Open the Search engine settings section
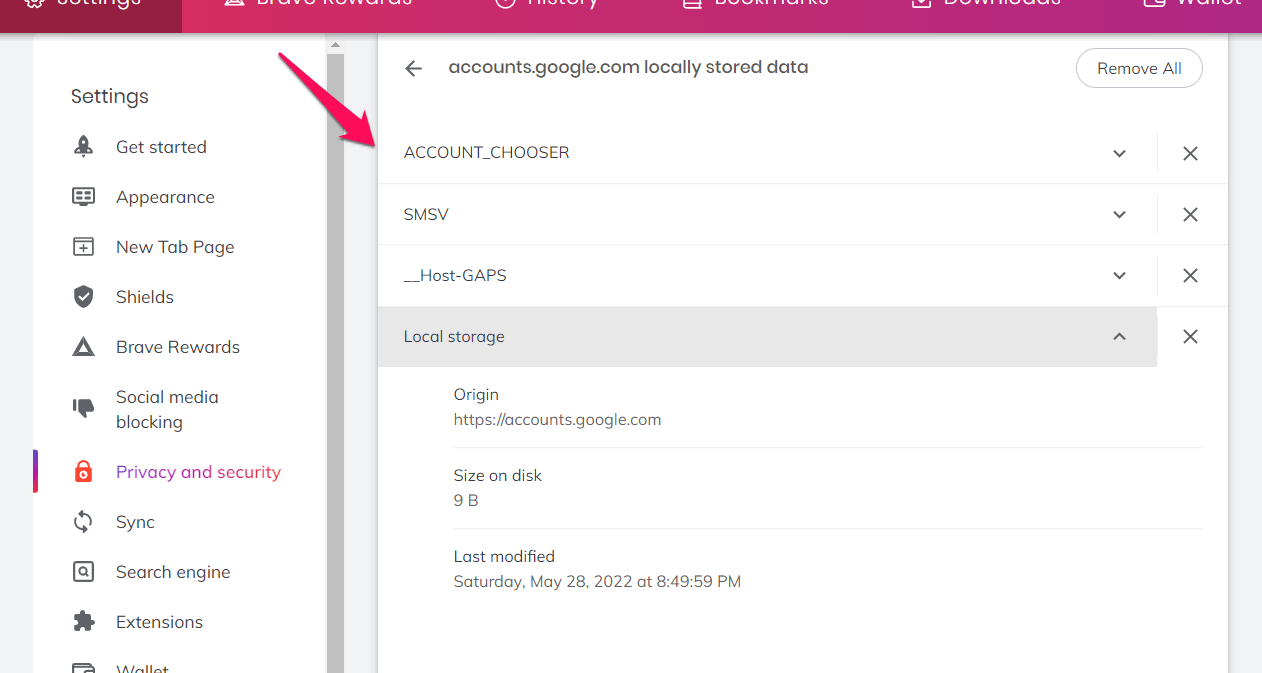Image resolution: width=1262 pixels, height=673 pixels. coord(173,572)
